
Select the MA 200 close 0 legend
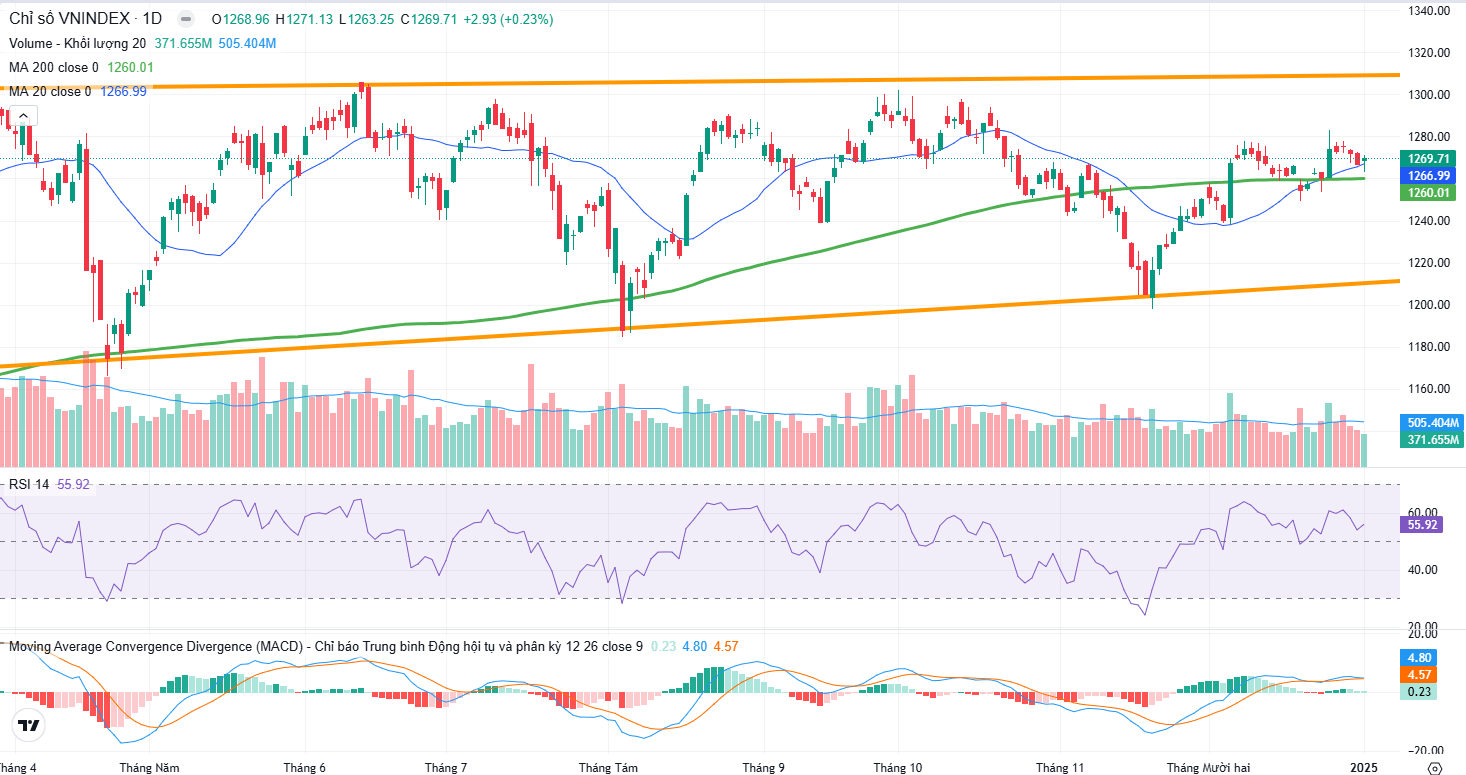[x=53, y=67]
